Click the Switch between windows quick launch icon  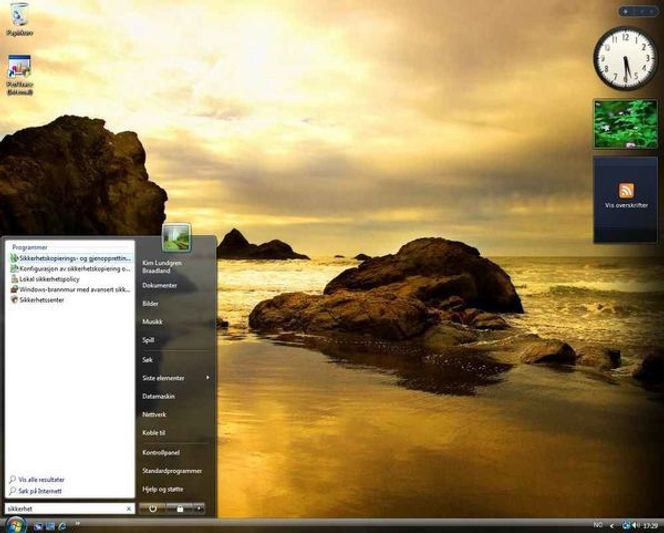(50, 526)
